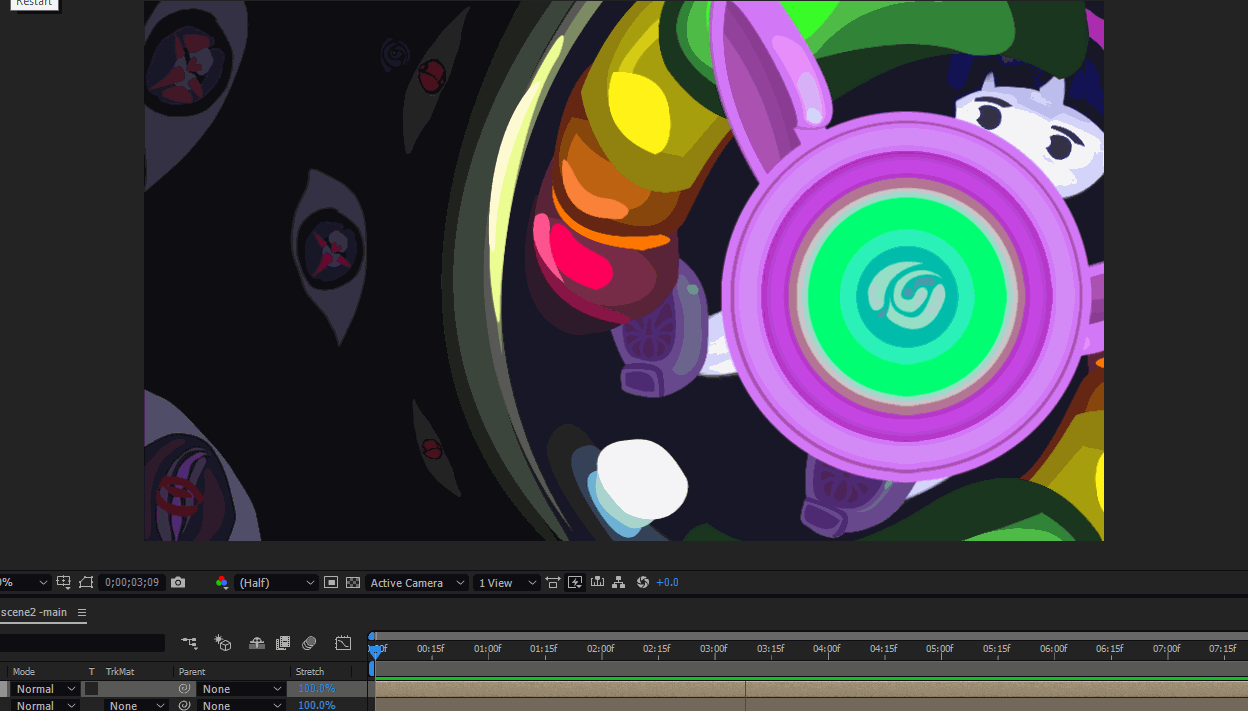Click the current time 0;00;03;09 field

pos(132,582)
